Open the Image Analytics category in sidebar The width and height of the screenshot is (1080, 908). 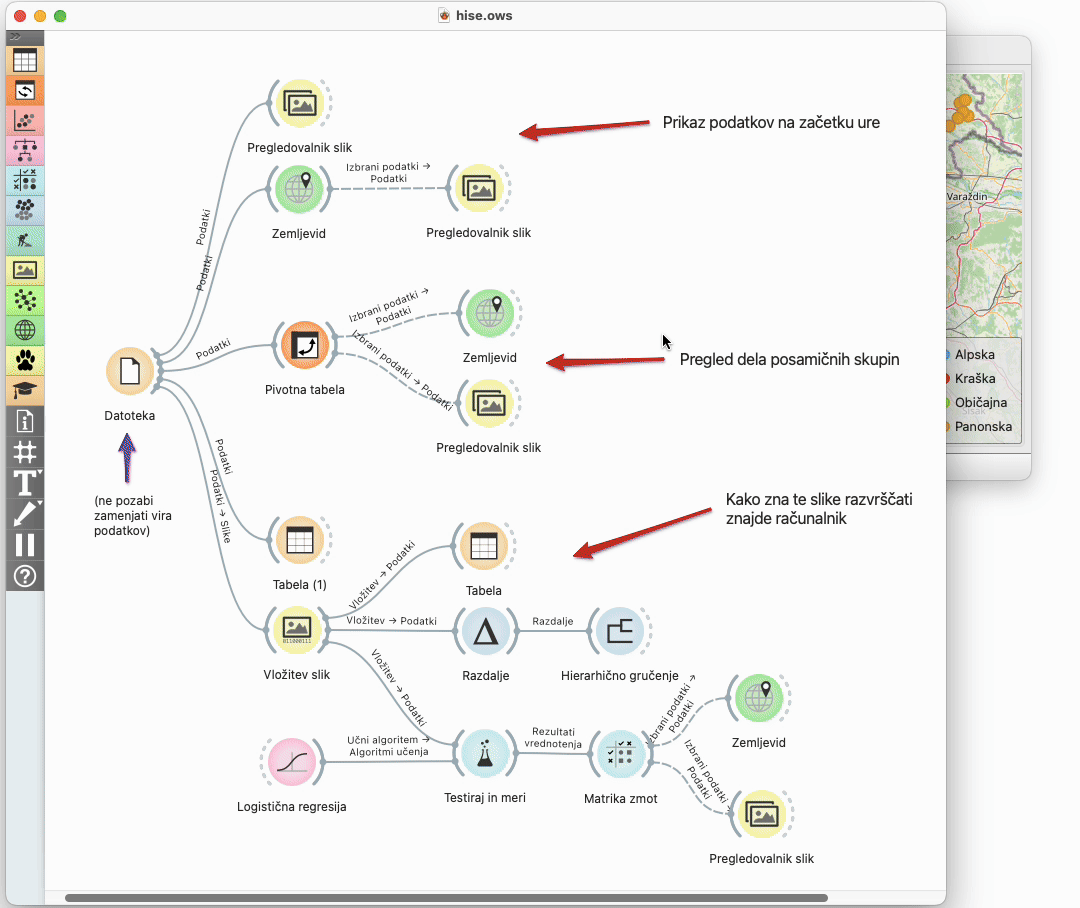point(25,270)
